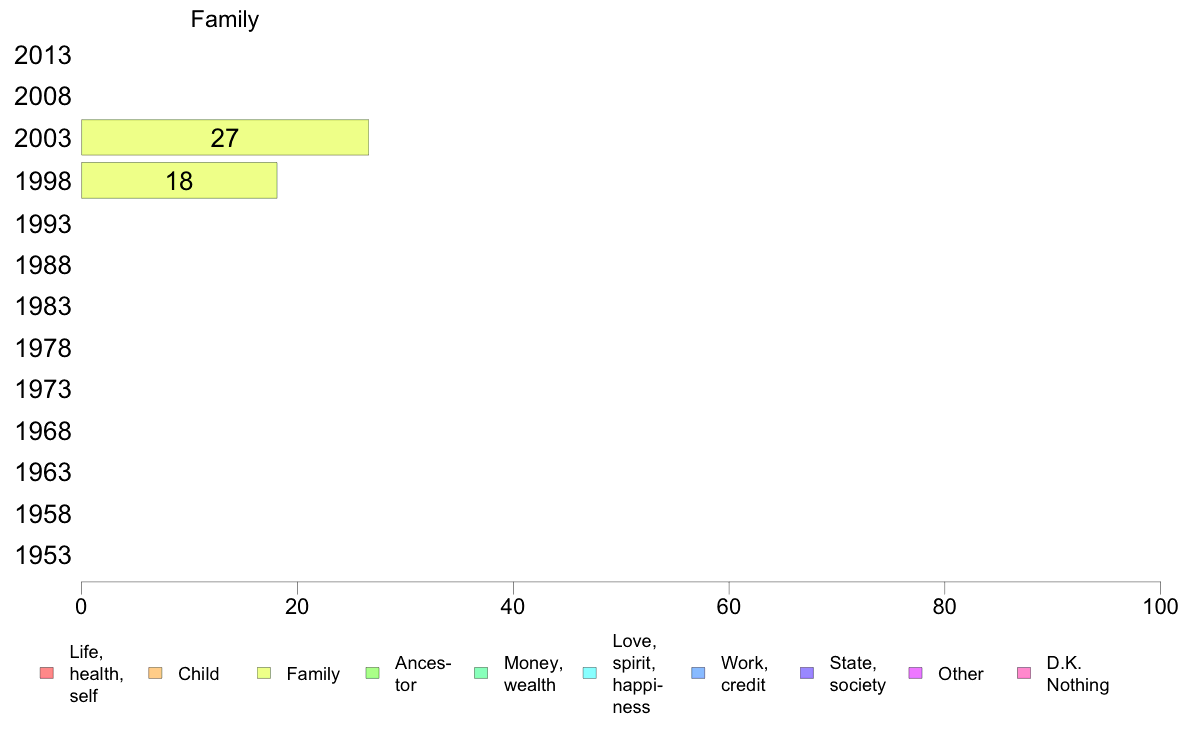Select the State, society purple swatch
The width and height of the screenshot is (1188, 736).
807,673
